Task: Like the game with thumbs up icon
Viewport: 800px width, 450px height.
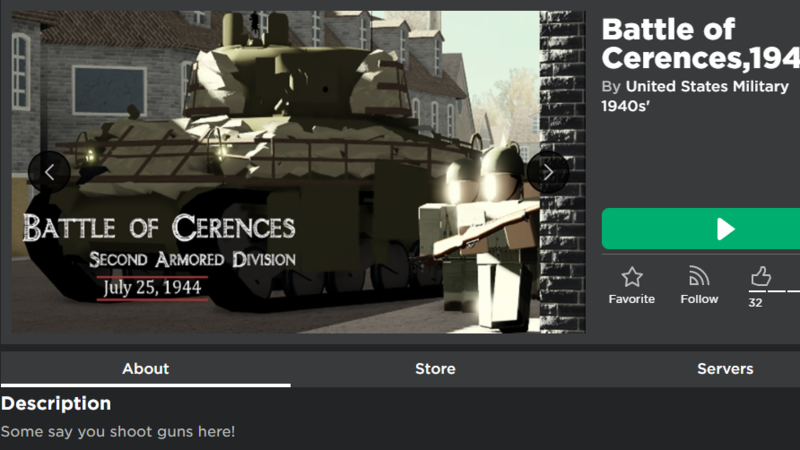Action: (x=761, y=276)
